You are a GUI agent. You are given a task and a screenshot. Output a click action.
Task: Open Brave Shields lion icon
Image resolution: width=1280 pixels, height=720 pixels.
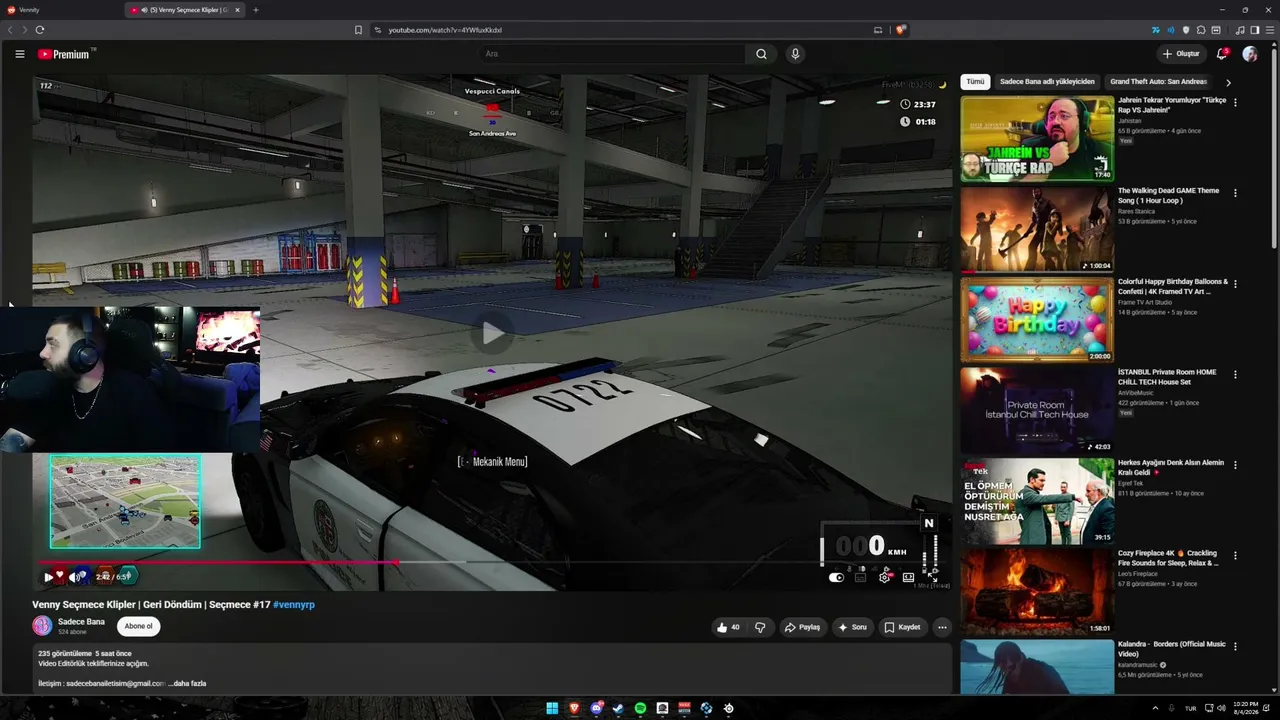pos(900,30)
